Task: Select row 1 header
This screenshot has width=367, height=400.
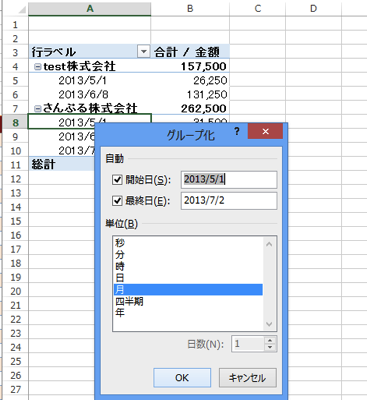Action: pos(15,24)
